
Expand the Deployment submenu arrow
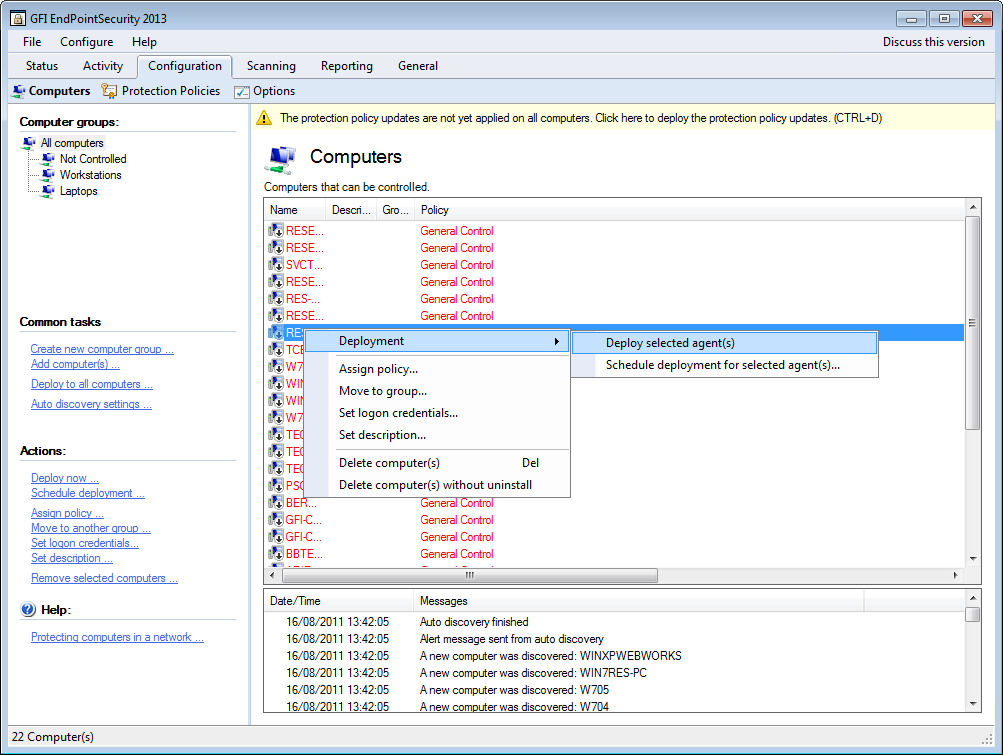557,342
